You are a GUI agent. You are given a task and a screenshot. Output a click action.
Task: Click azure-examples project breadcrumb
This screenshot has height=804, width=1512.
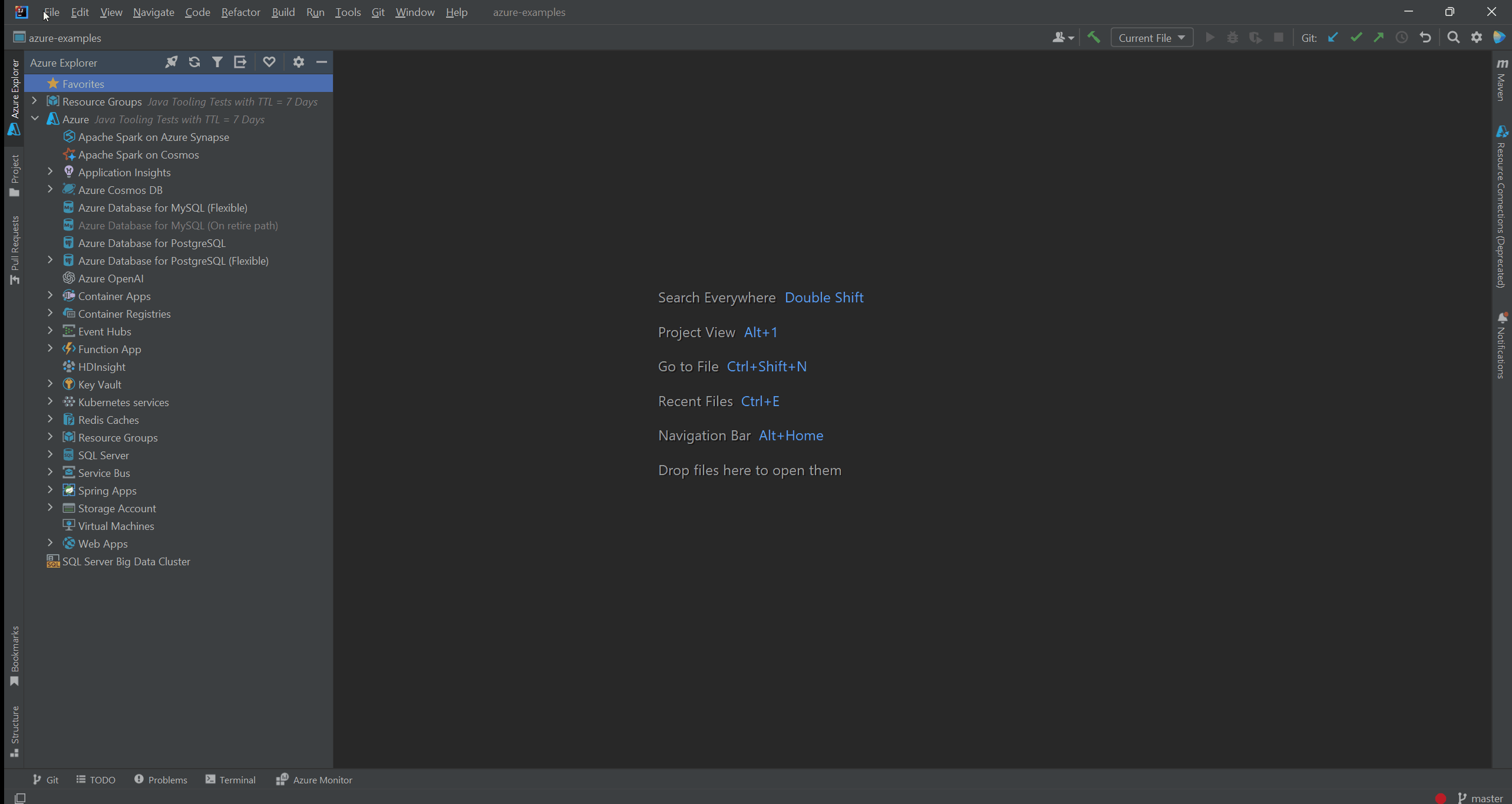[x=57, y=38]
